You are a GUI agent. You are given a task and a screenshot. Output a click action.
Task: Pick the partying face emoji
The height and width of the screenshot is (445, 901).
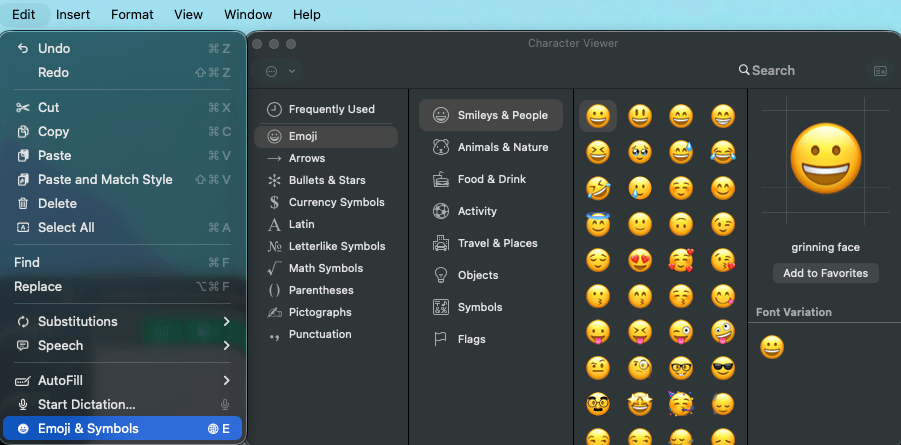tap(681, 404)
